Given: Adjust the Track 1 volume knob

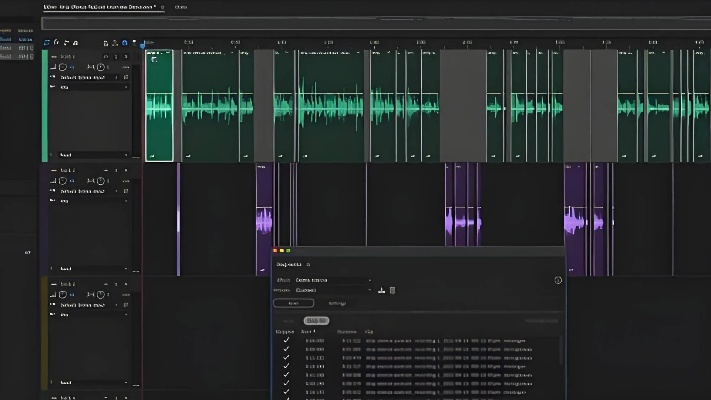Looking at the screenshot, I should tap(62, 67).
